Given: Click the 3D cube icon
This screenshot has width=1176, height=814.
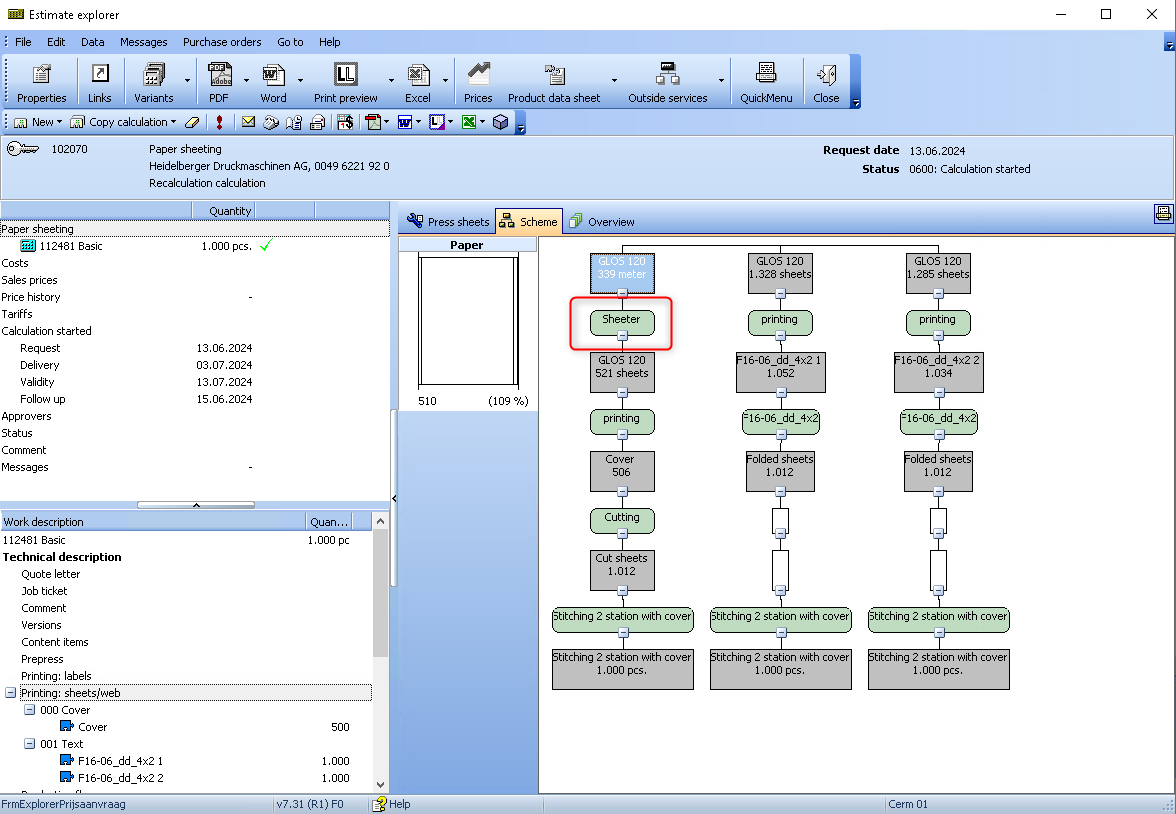Looking at the screenshot, I should point(500,122).
